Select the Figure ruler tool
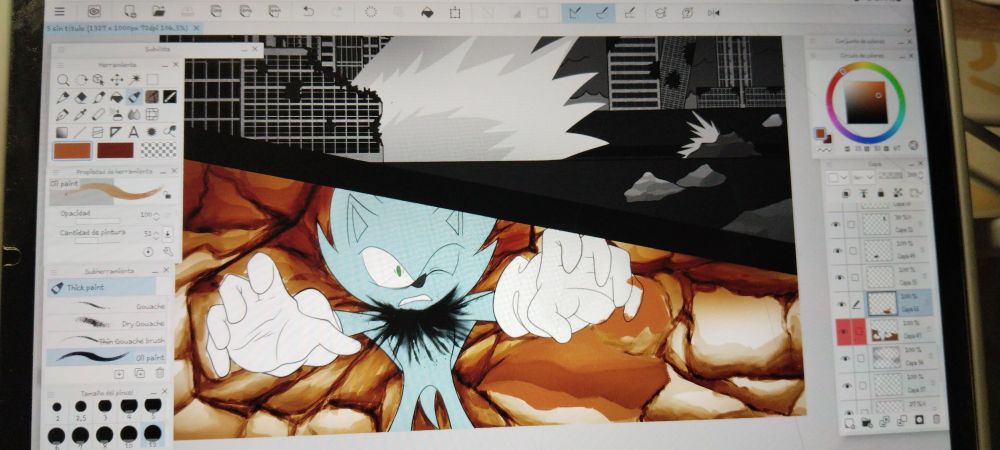The width and height of the screenshot is (1000, 450). [116, 133]
